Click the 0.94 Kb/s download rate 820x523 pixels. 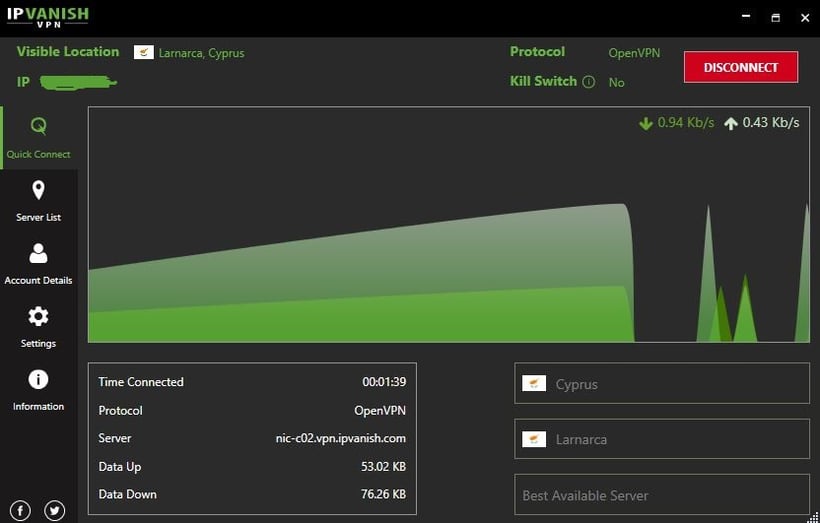pos(686,122)
